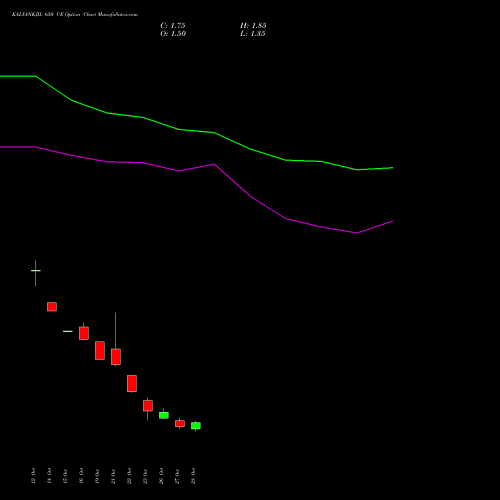Select the green candle for 26 Oct
This screenshot has width=500, height=500.
pyautogui.click(x=164, y=415)
